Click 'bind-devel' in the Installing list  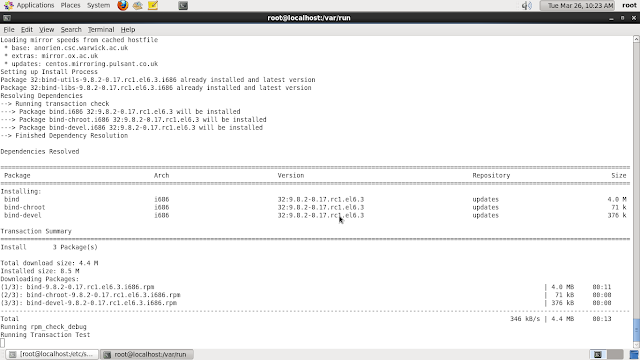(x=23, y=216)
